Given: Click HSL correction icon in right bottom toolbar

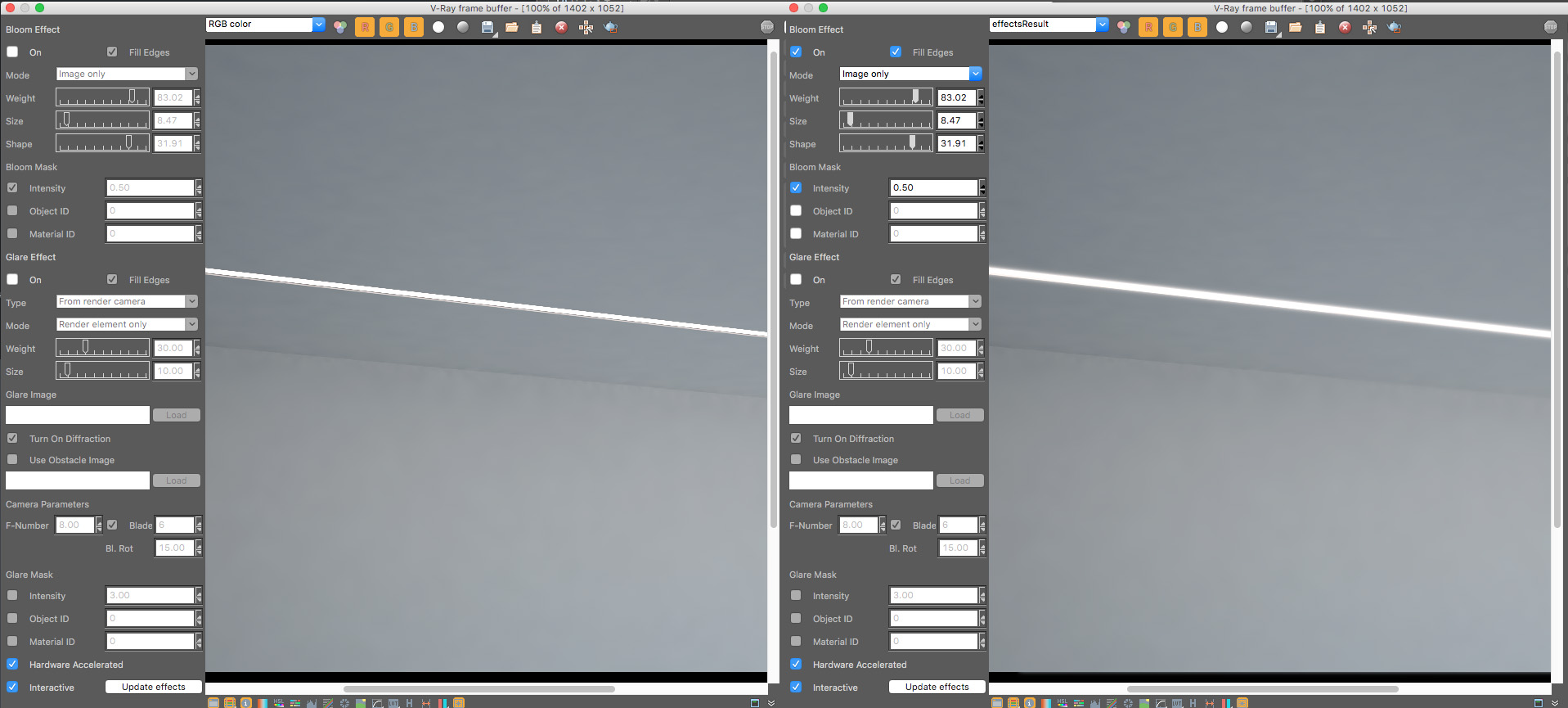Looking at the screenshot, I should tap(1063, 702).
